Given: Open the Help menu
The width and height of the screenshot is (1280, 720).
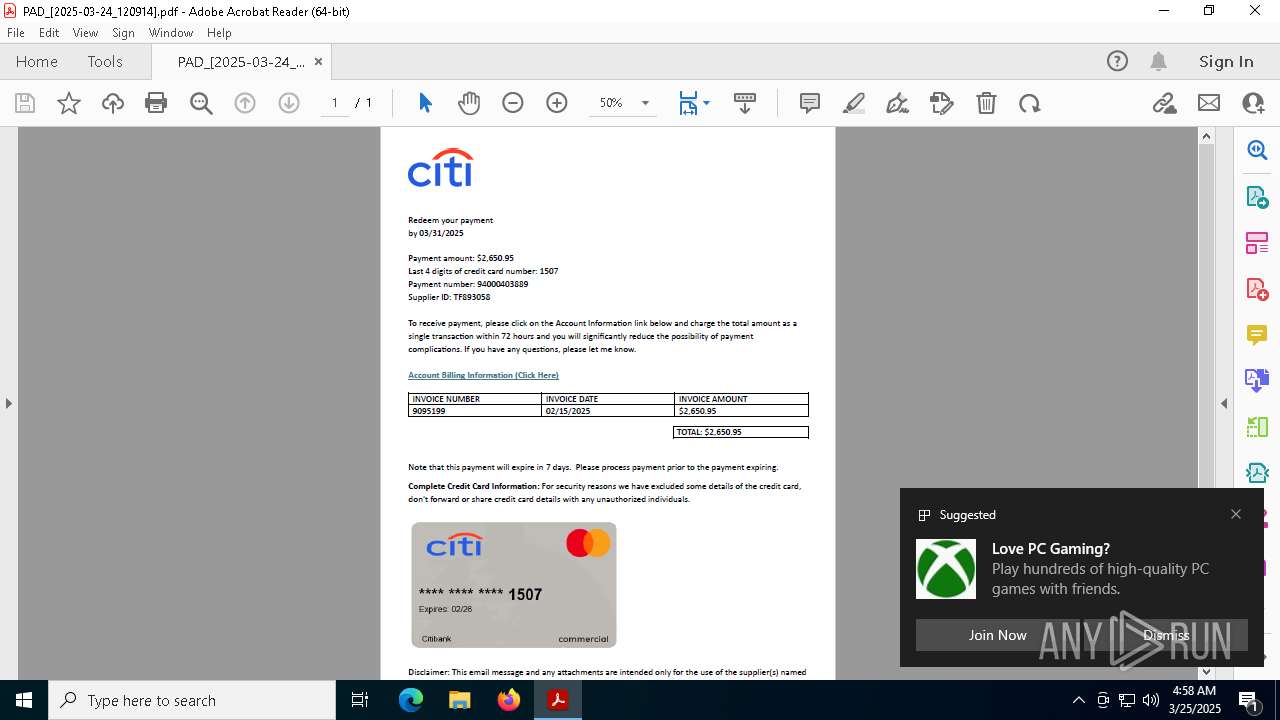Looking at the screenshot, I should [219, 32].
